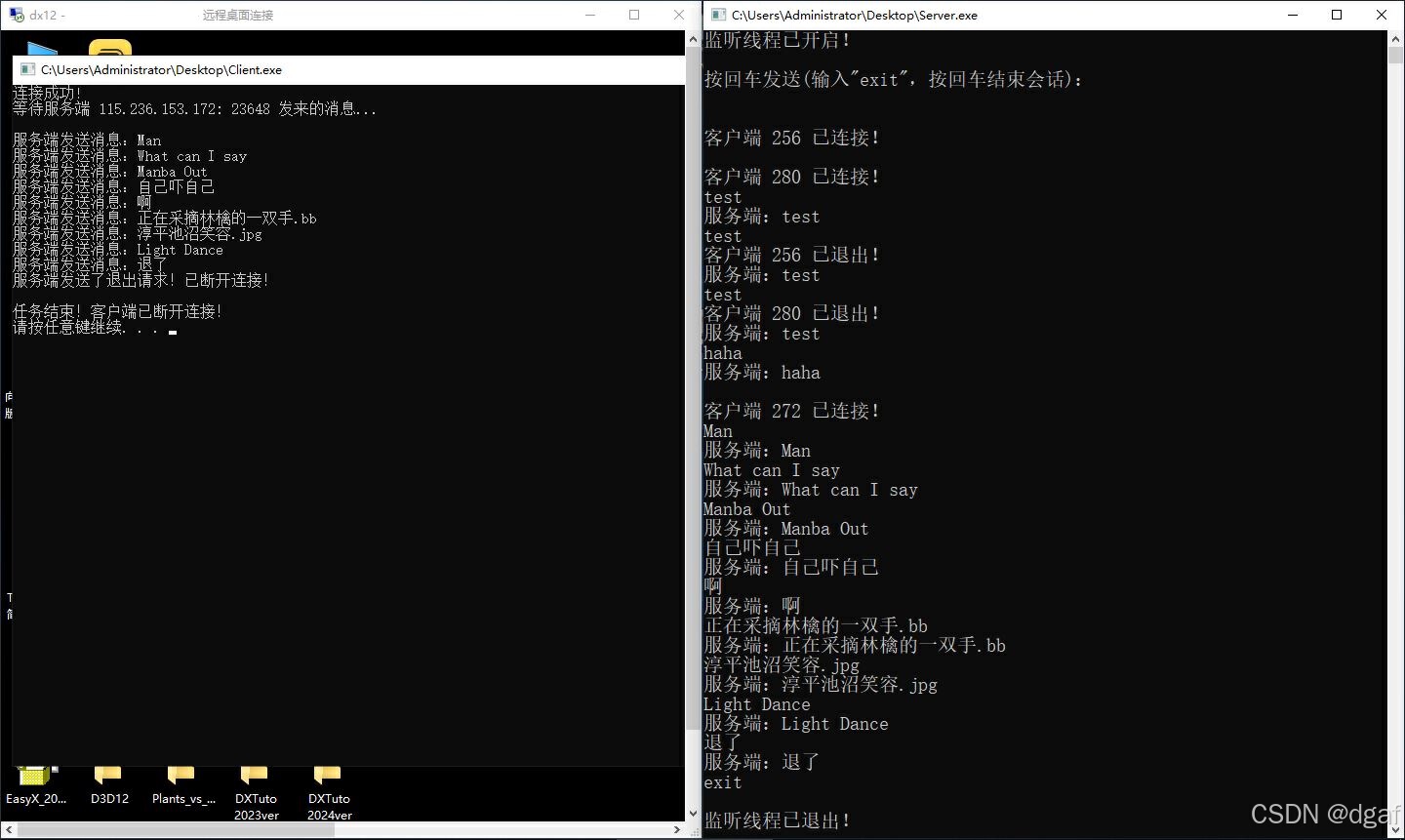Click '服务端: Manba Out' in Server.exe
The width and height of the screenshot is (1405, 840).
coord(786,528)
